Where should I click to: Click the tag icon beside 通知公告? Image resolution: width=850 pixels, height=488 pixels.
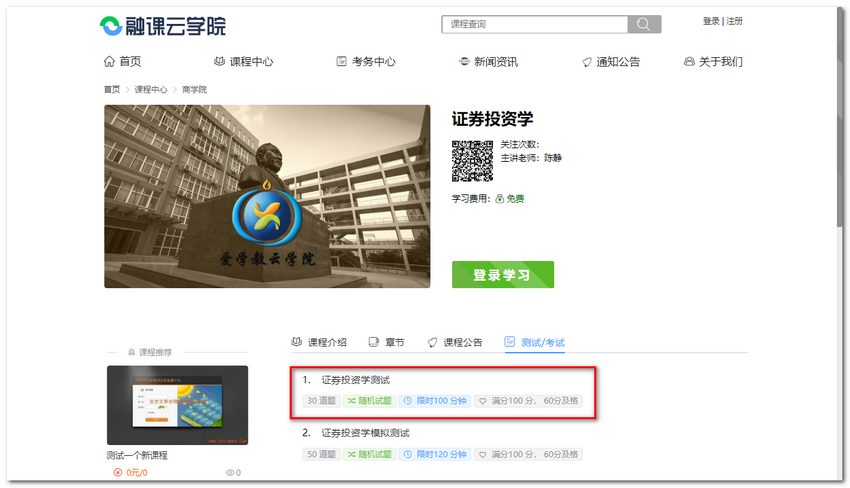[x=587, y=62]
